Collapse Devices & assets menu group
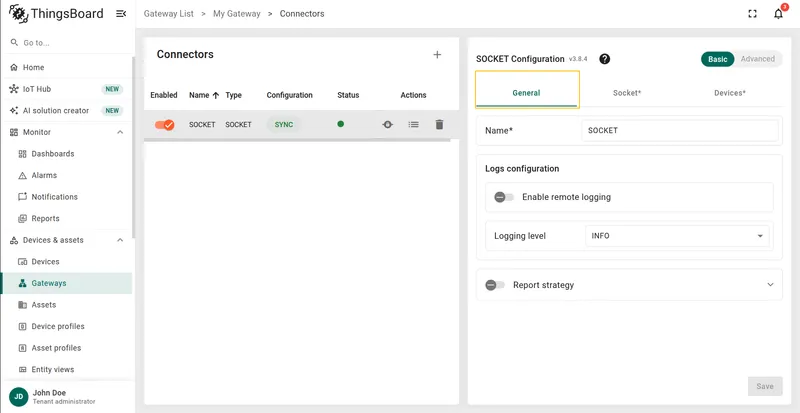The height and width of the screenshot is (413, 800). tap(120, 240)
